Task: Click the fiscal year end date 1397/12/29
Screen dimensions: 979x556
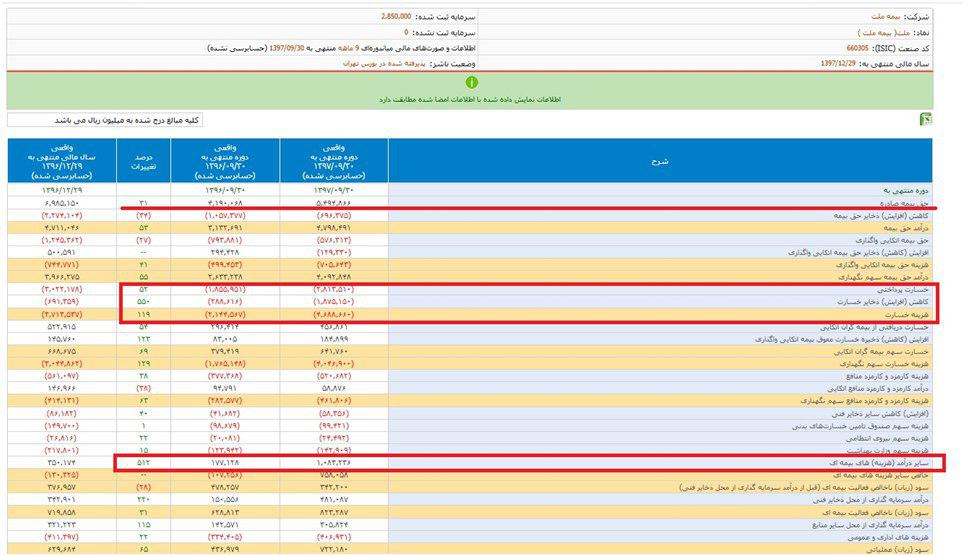Action: pos(838,64)
